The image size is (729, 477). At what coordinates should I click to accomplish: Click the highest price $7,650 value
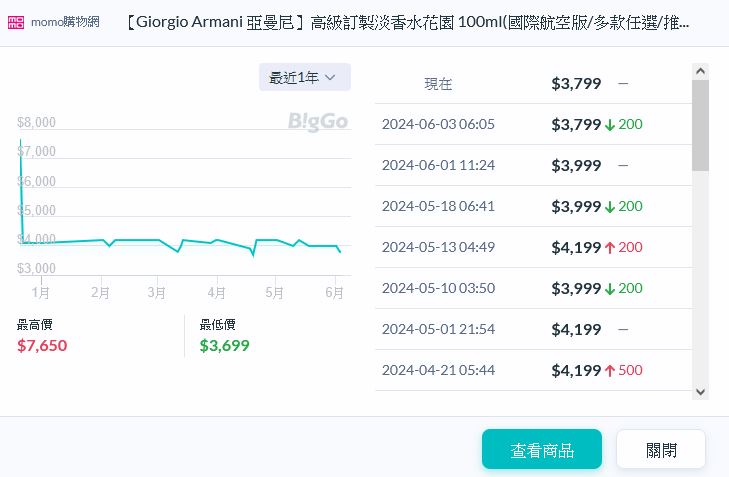(42, 346)
